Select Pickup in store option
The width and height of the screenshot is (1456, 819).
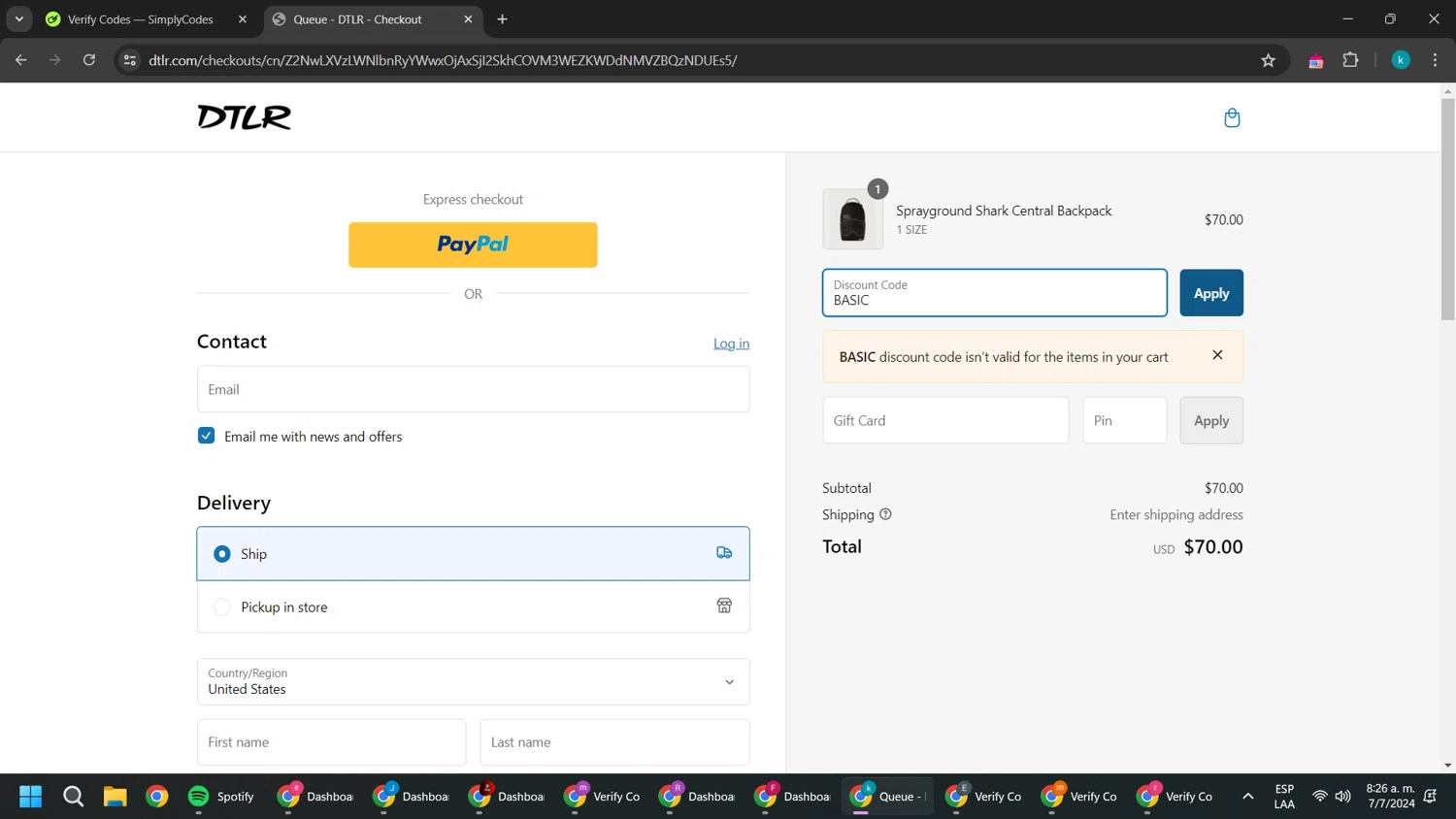pos(473,606)
